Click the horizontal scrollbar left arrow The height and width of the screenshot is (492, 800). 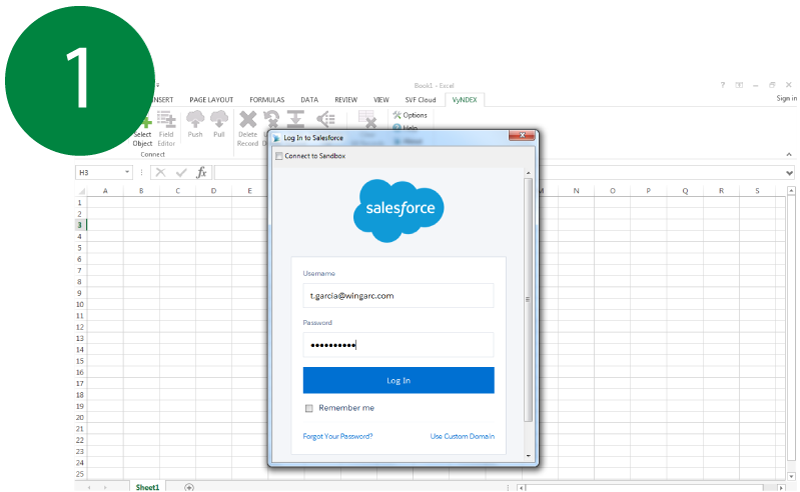point(520,488)
